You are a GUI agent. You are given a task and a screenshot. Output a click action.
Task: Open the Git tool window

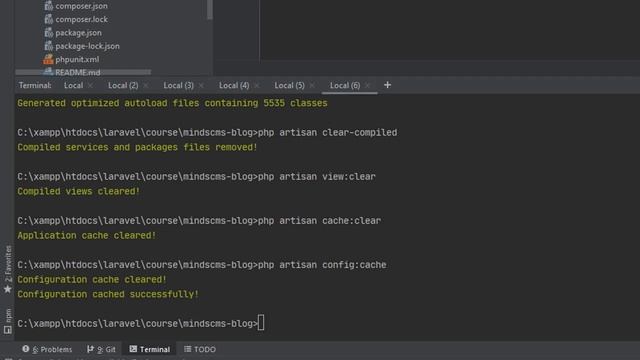101,349
